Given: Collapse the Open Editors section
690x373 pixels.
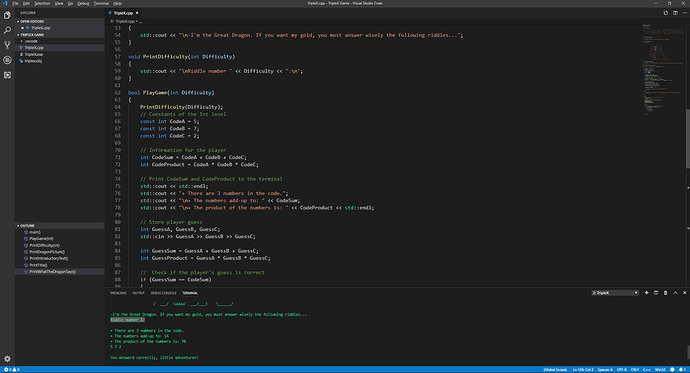Looking at the screenshot, I should [x=60, y=21].
